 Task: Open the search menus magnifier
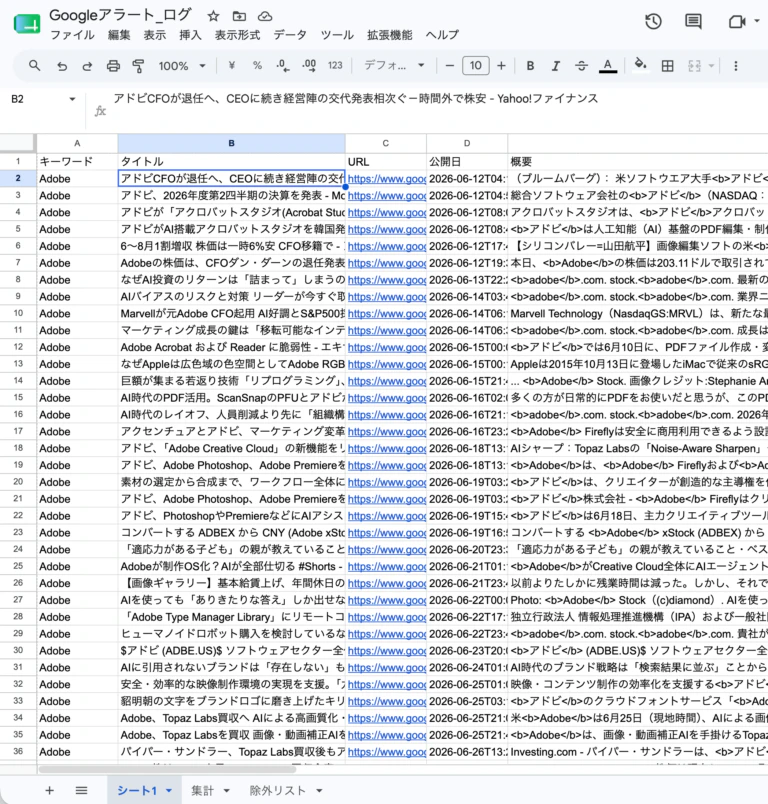[34, 66]
